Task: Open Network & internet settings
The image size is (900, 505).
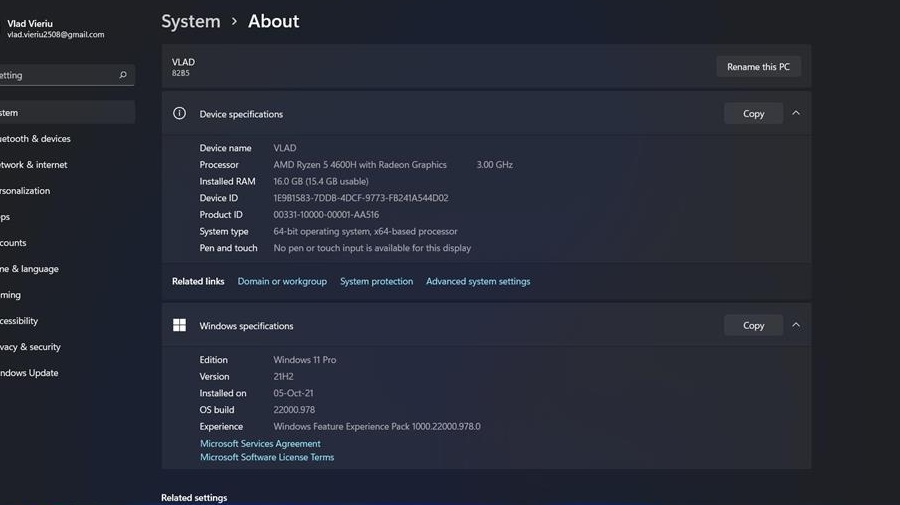Action: coord(34,165)
